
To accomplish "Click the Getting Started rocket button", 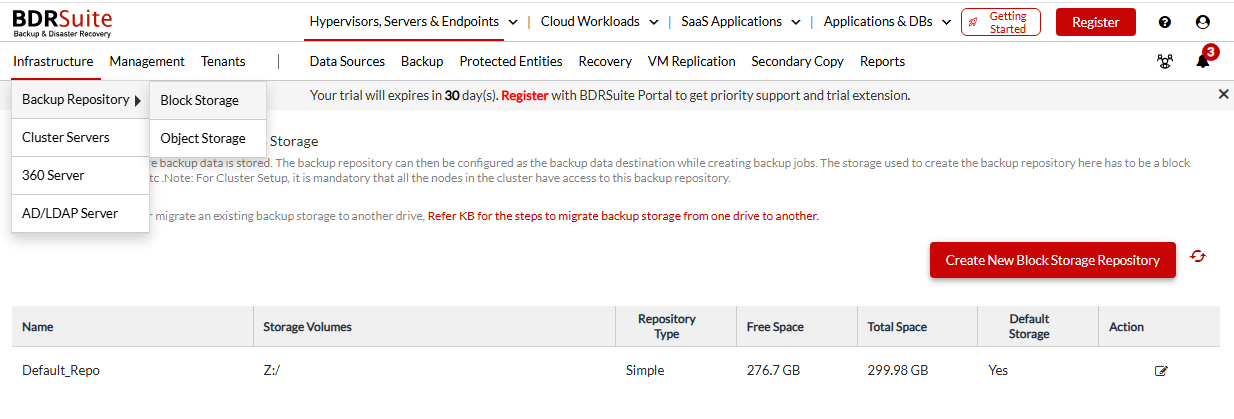I will point(1000,22).
